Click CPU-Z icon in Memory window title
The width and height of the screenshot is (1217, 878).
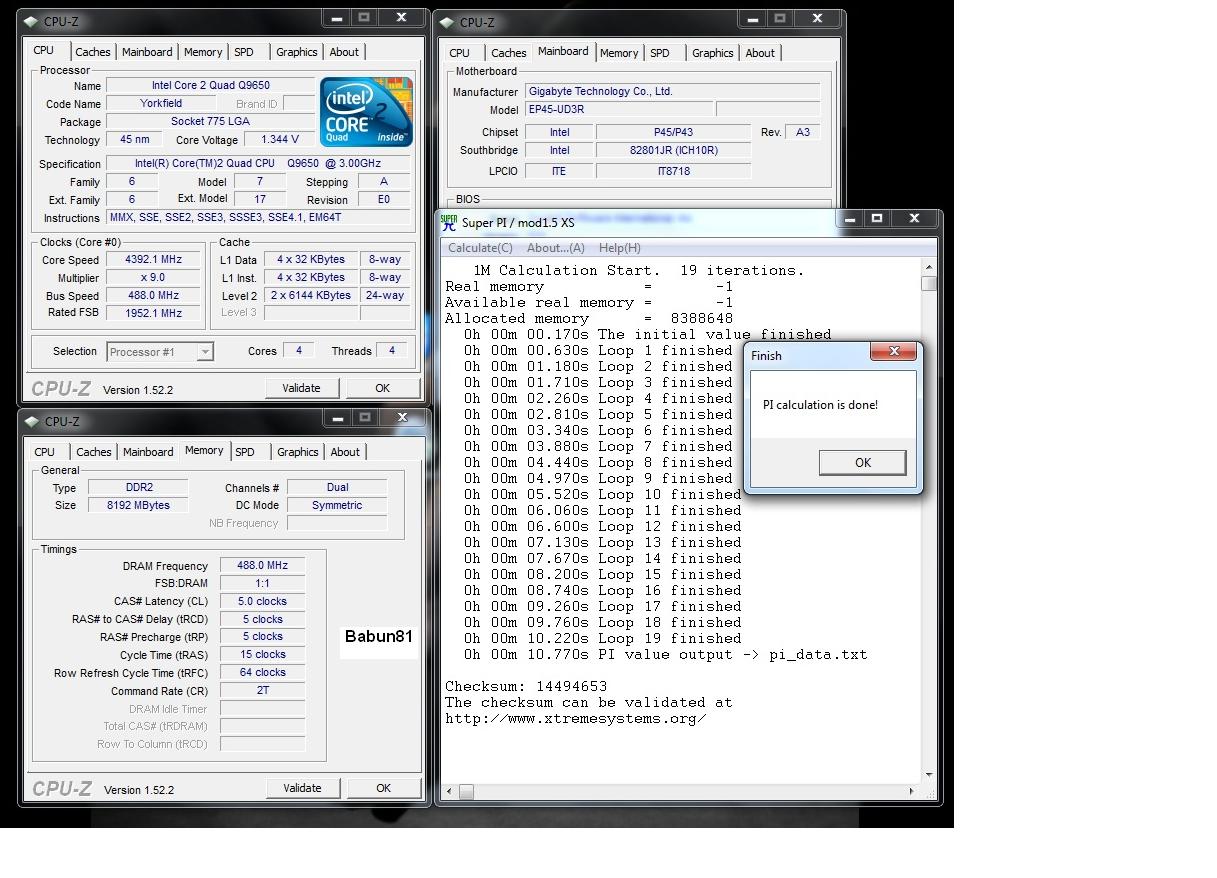[32, 421]
